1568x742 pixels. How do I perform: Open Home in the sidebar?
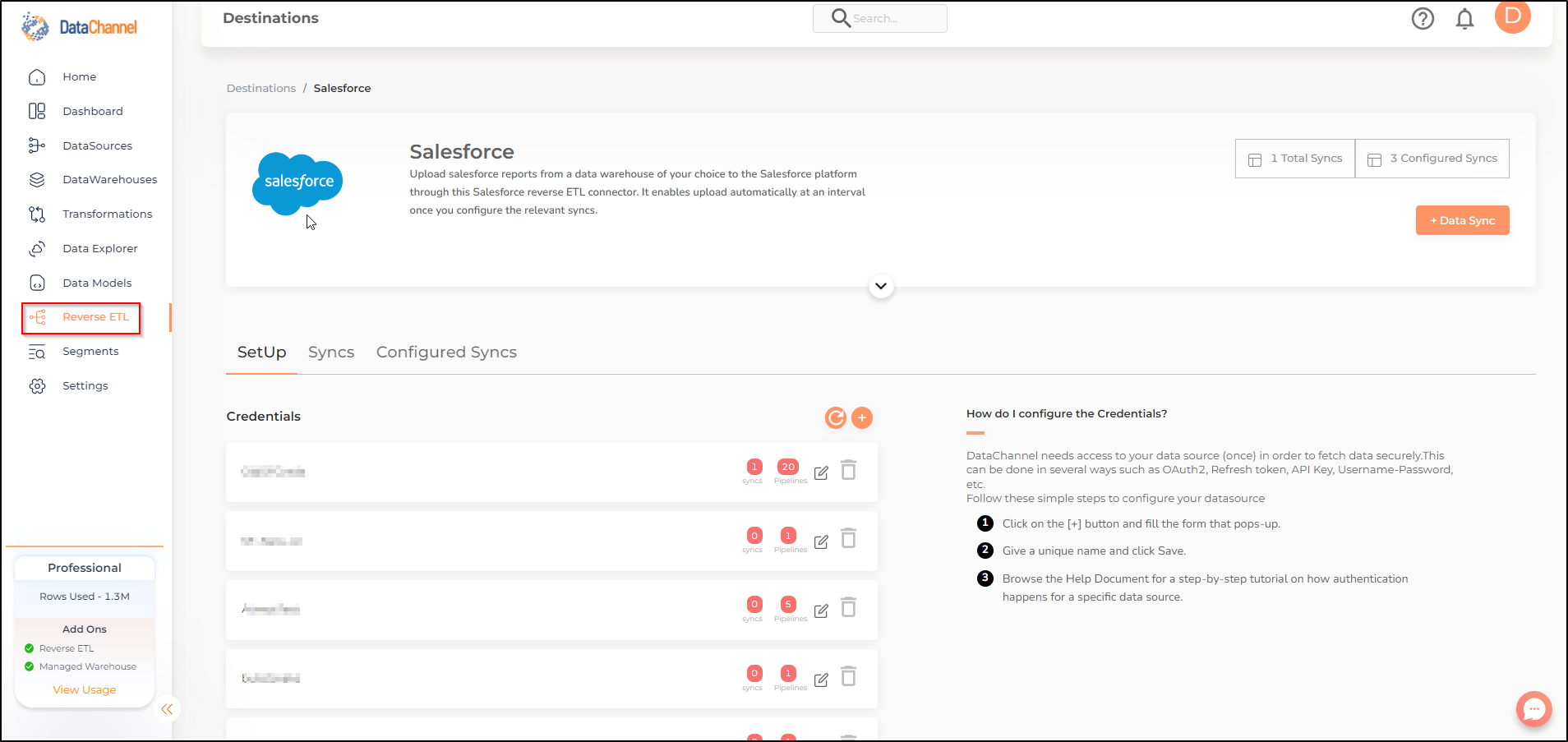click(80, 76)
